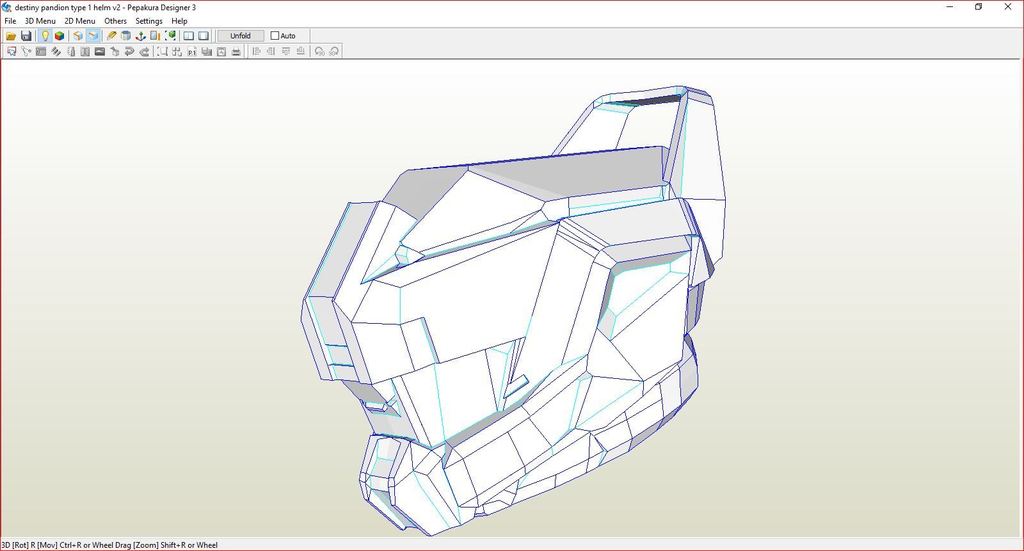The image size is (1024, 551).
Task: Open the Help menu
Action: point(180,21)
